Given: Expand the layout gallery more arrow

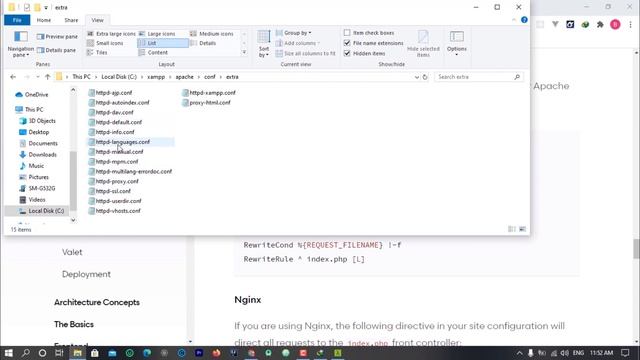Looking at the screenshot, I should (x=244, y=53).
